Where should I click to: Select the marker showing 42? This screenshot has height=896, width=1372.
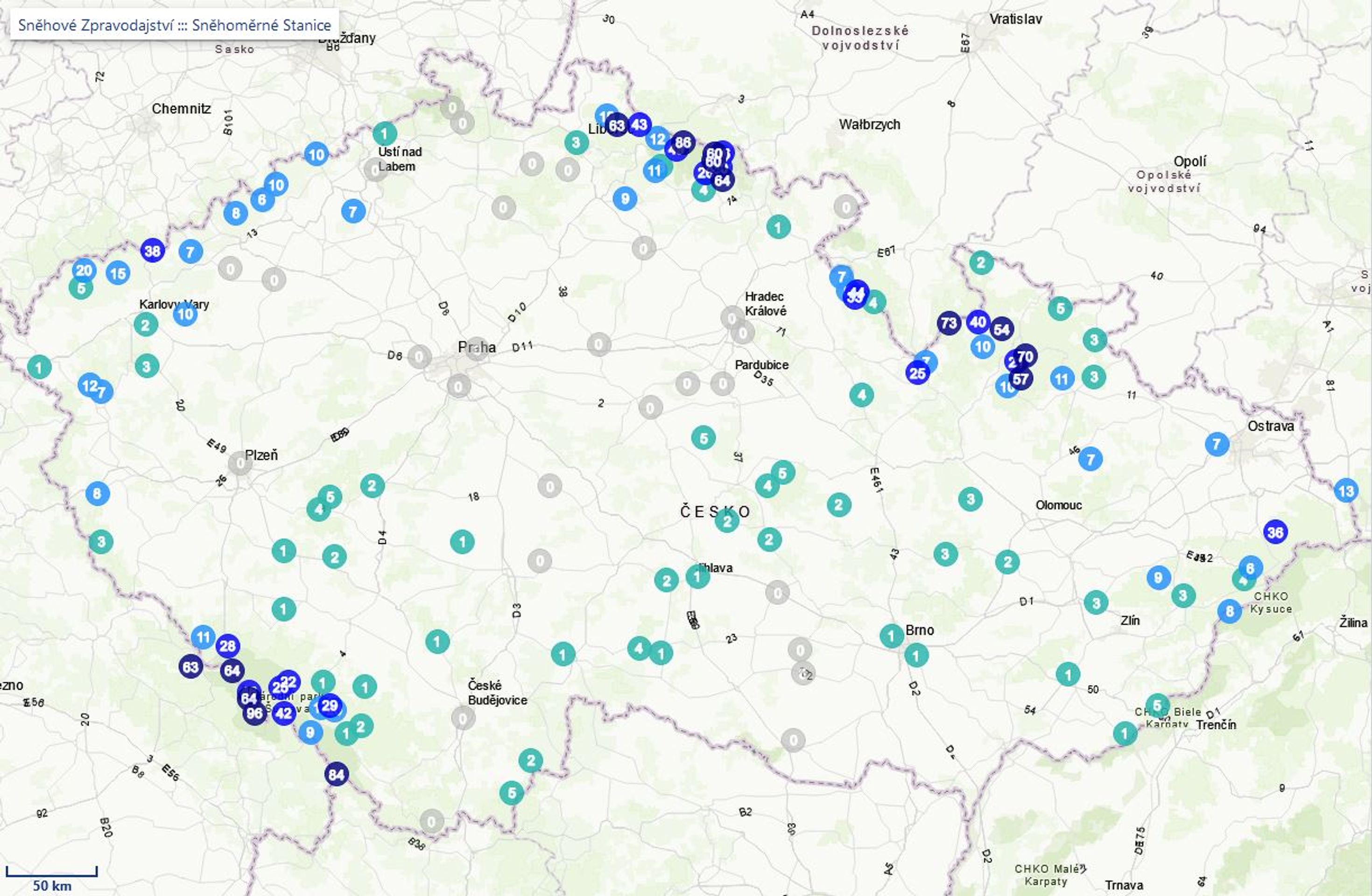pyautogui.click(x=284, y=714)
